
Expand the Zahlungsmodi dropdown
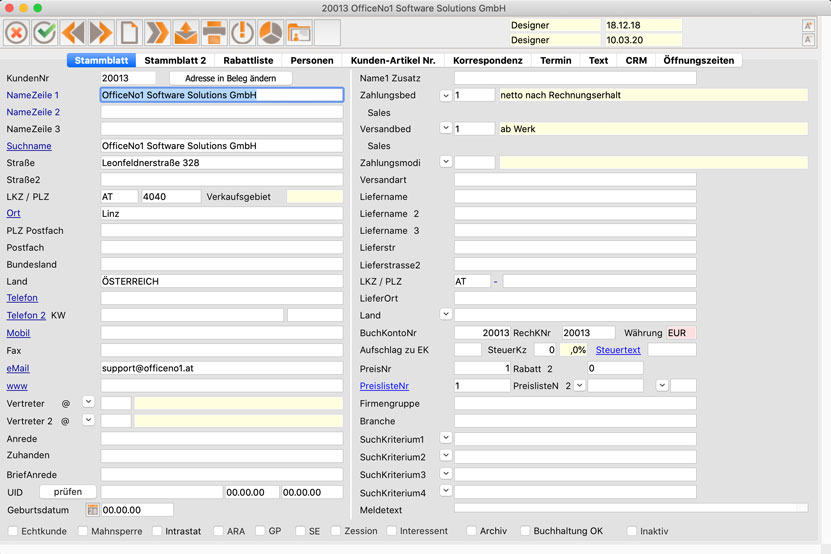tap(446, 162)
